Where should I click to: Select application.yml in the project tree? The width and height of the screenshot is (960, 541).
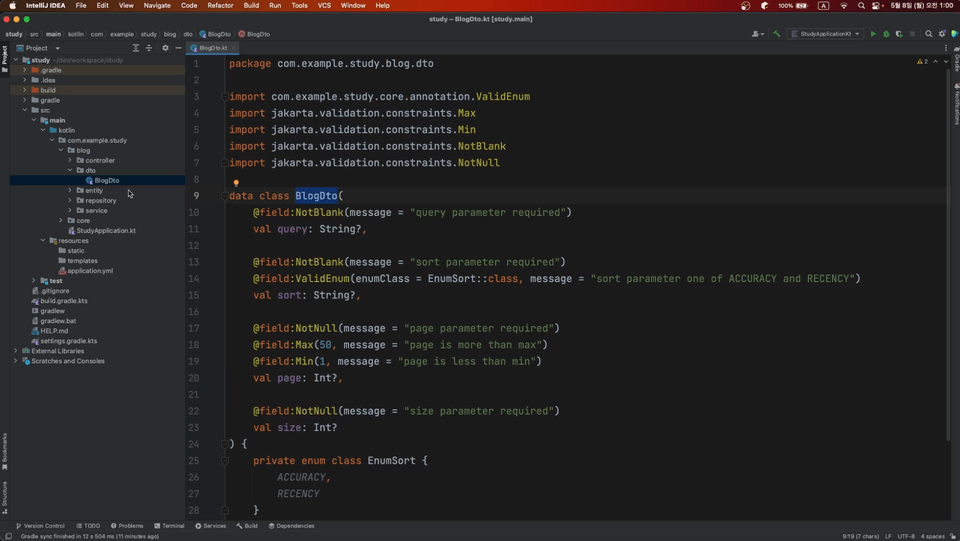click(90, 271)
